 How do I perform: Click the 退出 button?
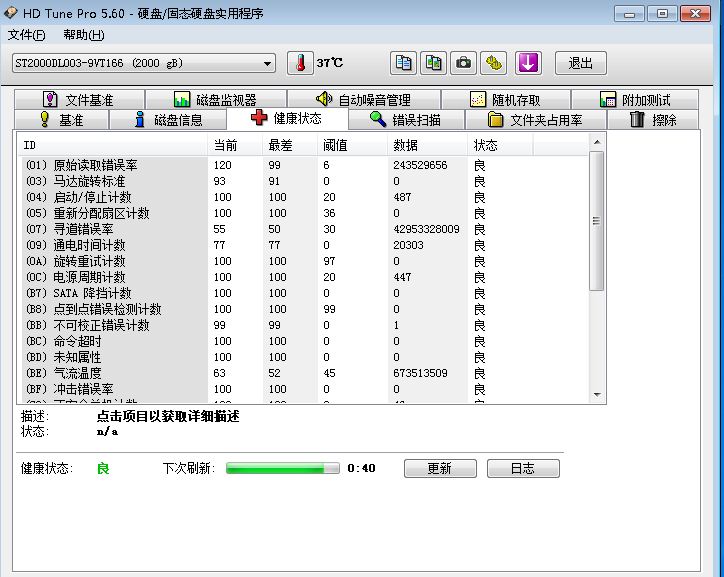(580, 63)
